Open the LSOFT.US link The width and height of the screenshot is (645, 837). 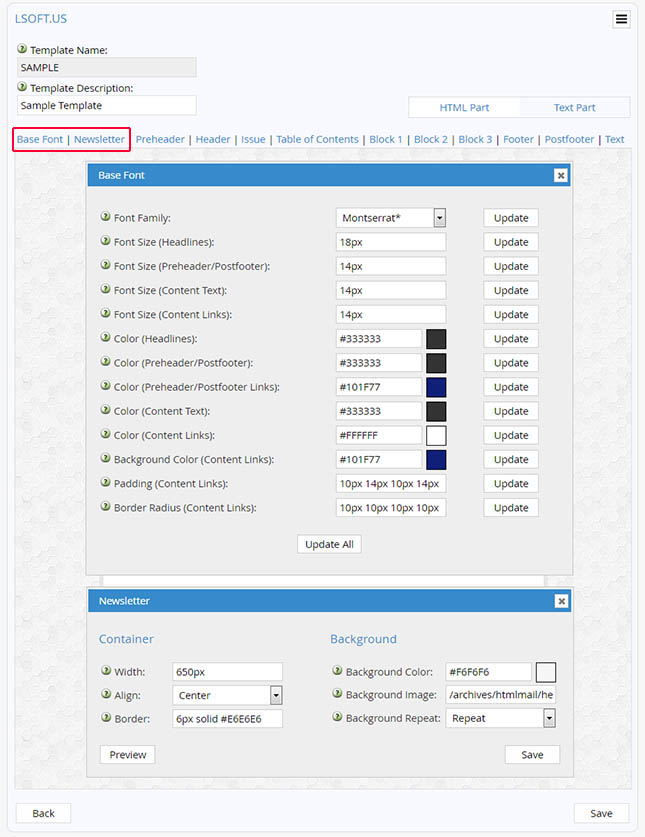pos(41,19)
